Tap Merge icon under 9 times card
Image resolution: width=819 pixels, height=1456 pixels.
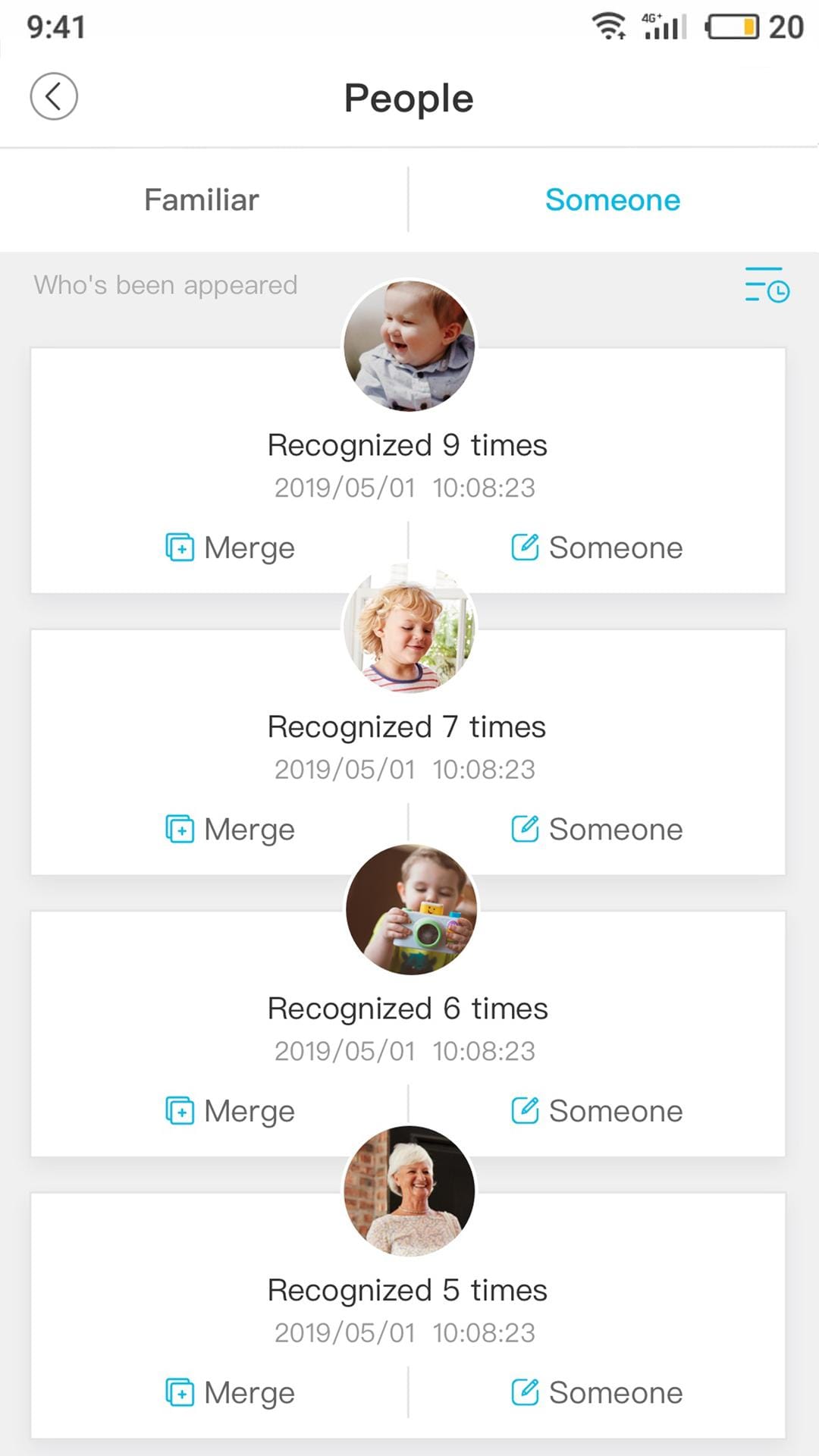[180, 548]
